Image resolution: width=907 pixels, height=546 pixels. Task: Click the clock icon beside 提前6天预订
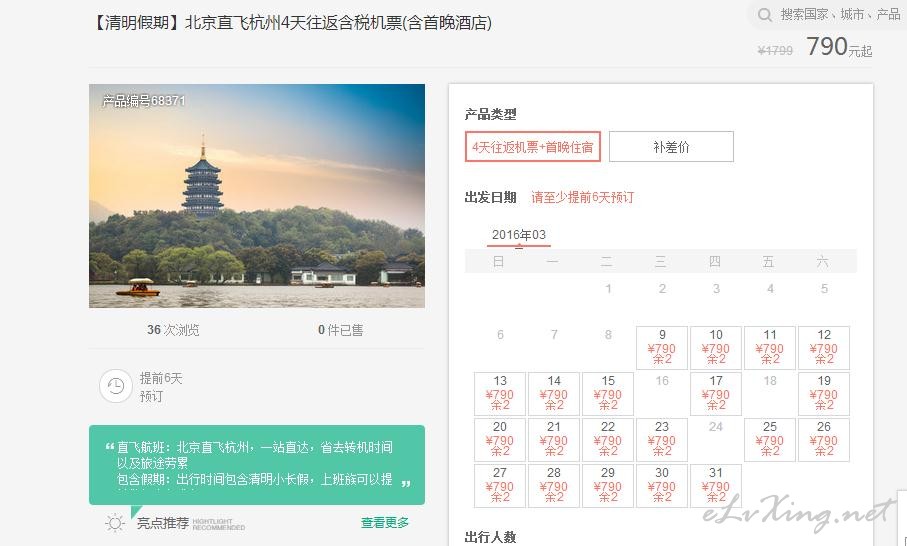116,386
